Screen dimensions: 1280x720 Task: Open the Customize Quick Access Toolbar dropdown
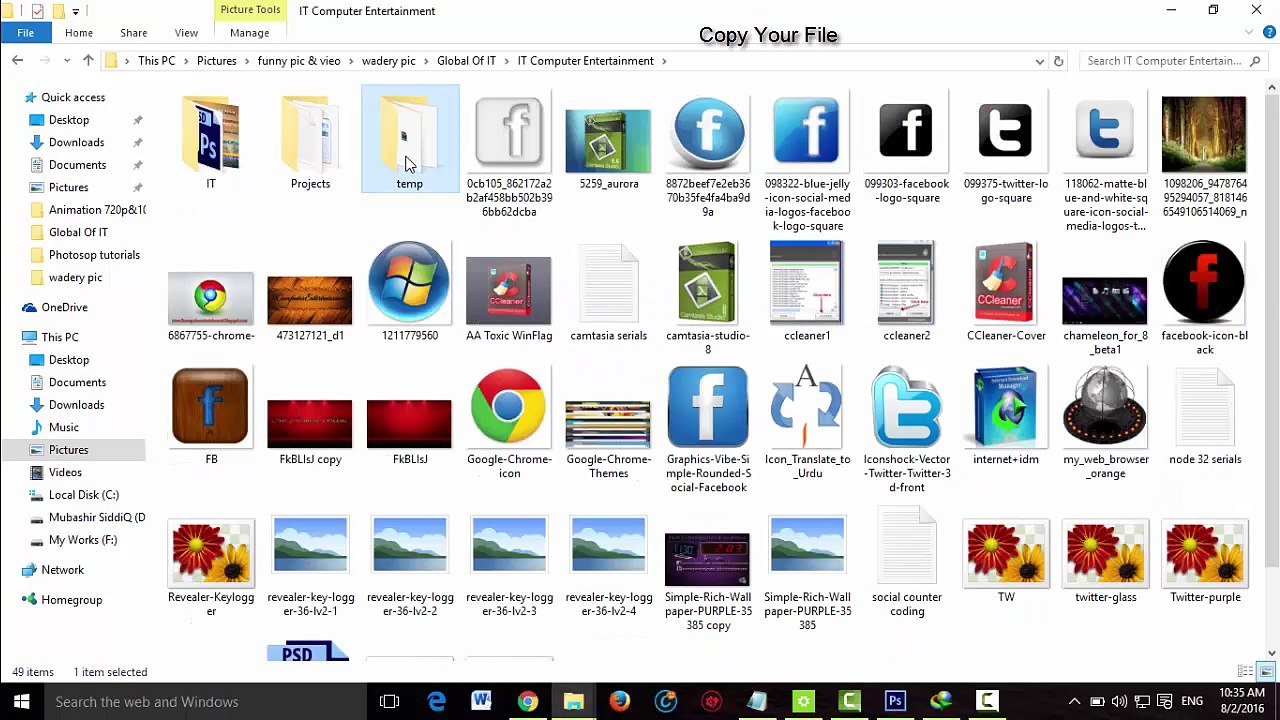75,11
